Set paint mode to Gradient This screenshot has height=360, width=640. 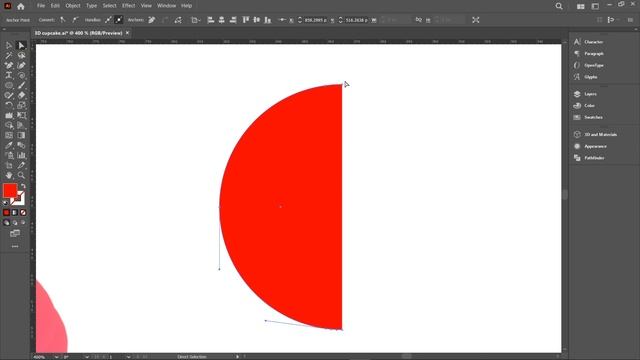pos(15,213)
